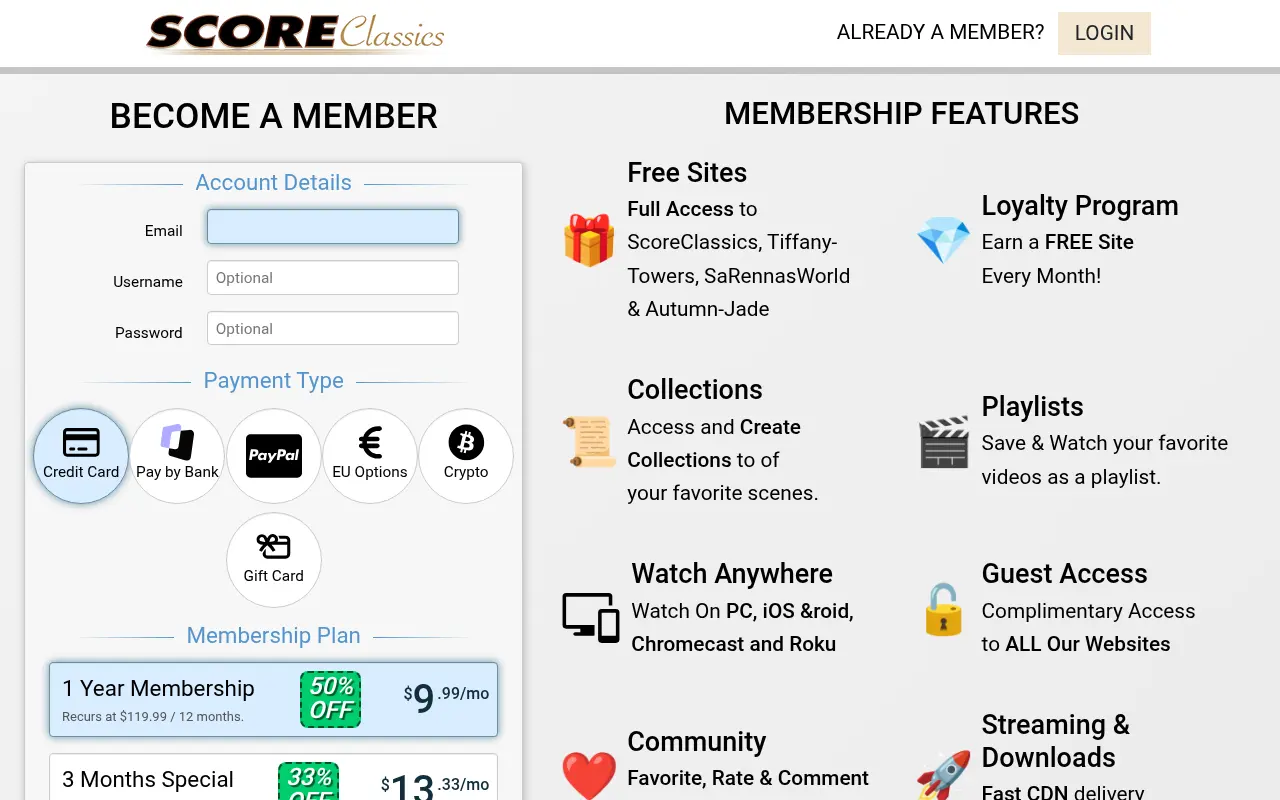Image resolution: width=1280 pixels, height=800 pixels.
Task: Click the 'Guest Access' feature title
Action: point(1065,573)
